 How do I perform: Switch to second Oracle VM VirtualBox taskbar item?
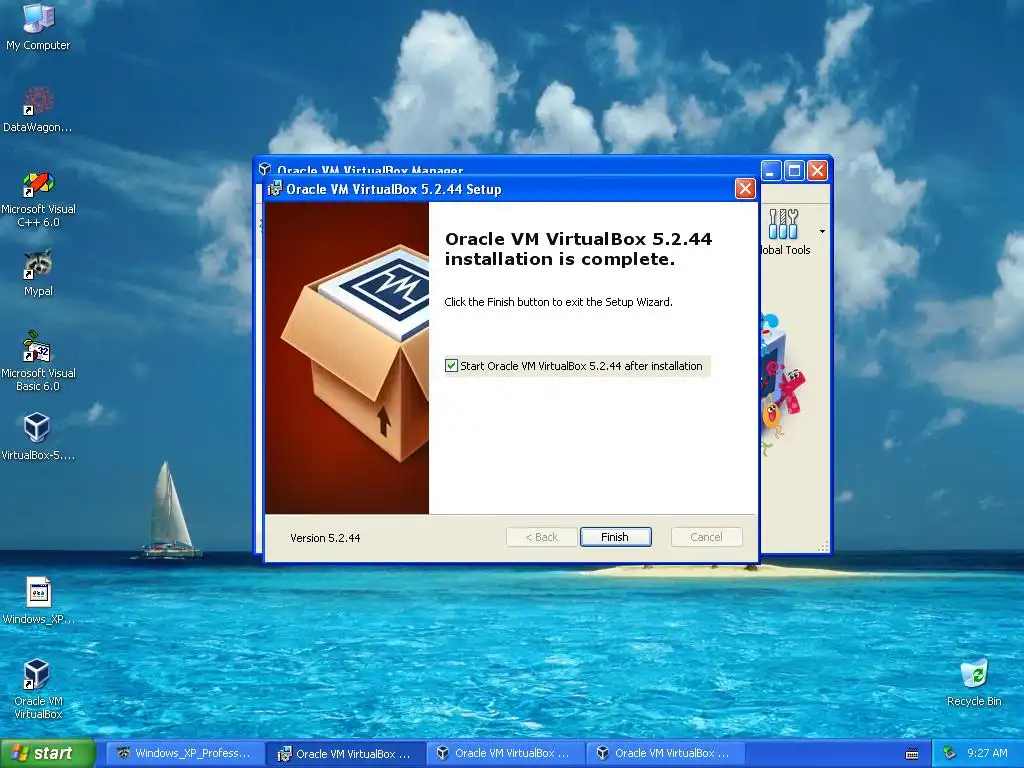[x=505, y=753]
